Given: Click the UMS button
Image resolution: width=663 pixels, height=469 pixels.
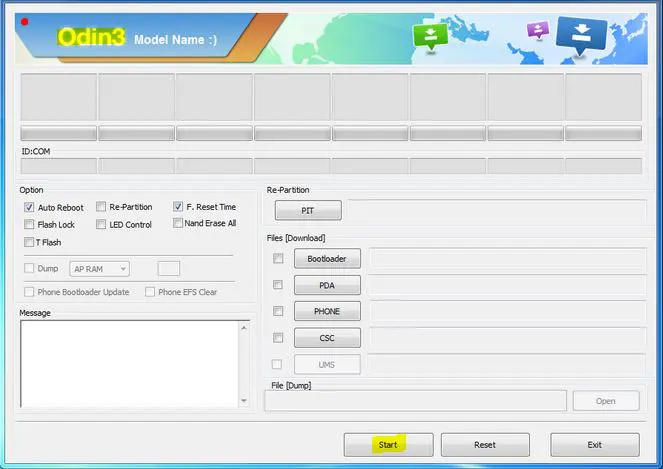Looking at the screenshot, I should (327, 365).
